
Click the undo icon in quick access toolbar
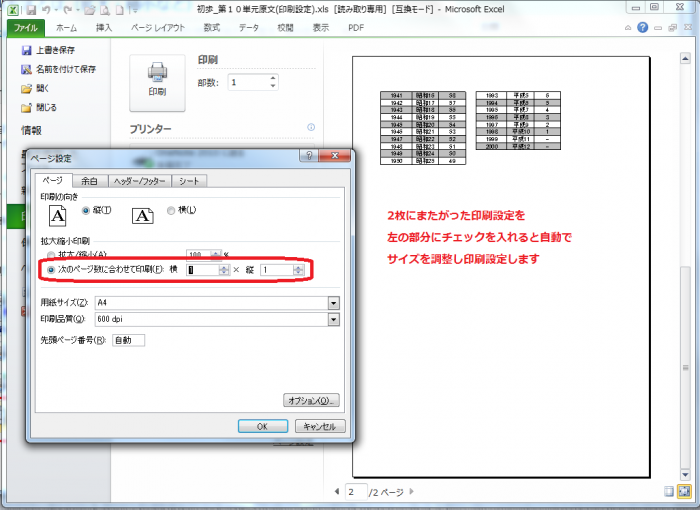click(x=46, y=9)
